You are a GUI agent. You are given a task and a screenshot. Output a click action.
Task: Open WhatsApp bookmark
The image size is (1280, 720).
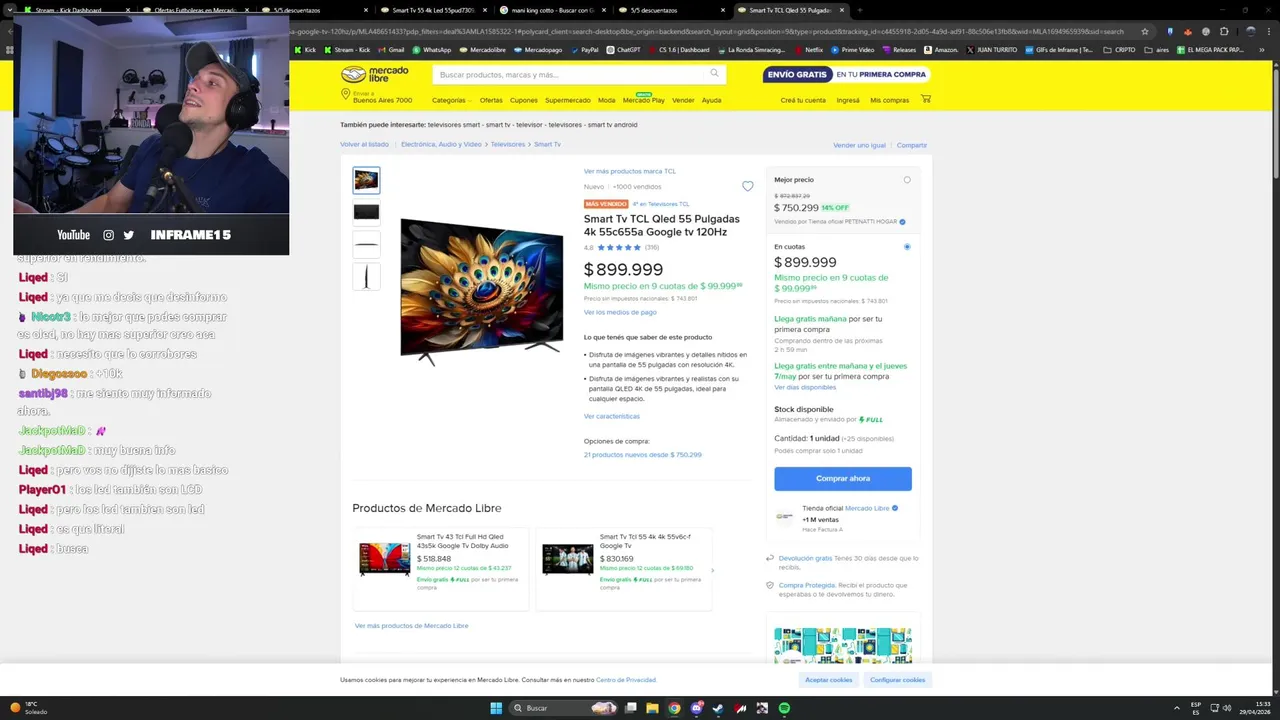431,49
